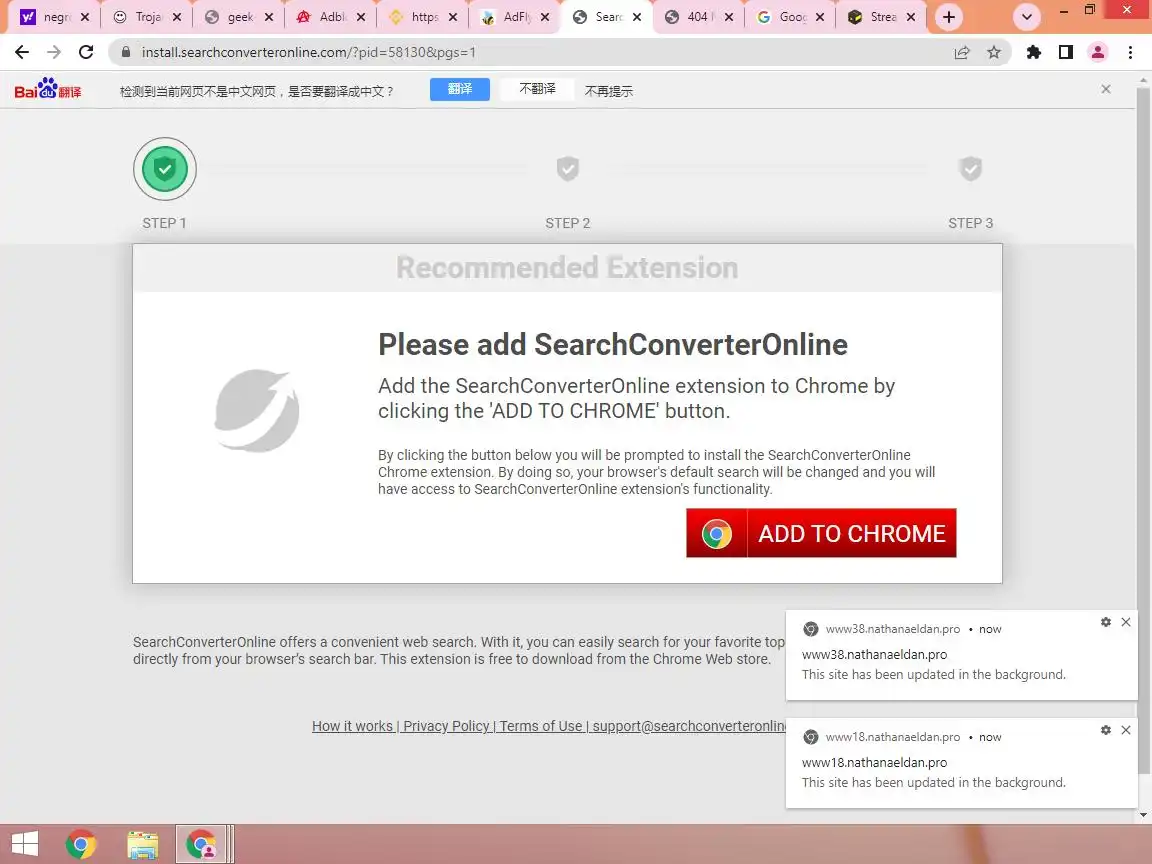This screenshot has height=864, width=1152.
Task: Expand the tab search dropdown arrow
Action: click(x=1027, y=17)
